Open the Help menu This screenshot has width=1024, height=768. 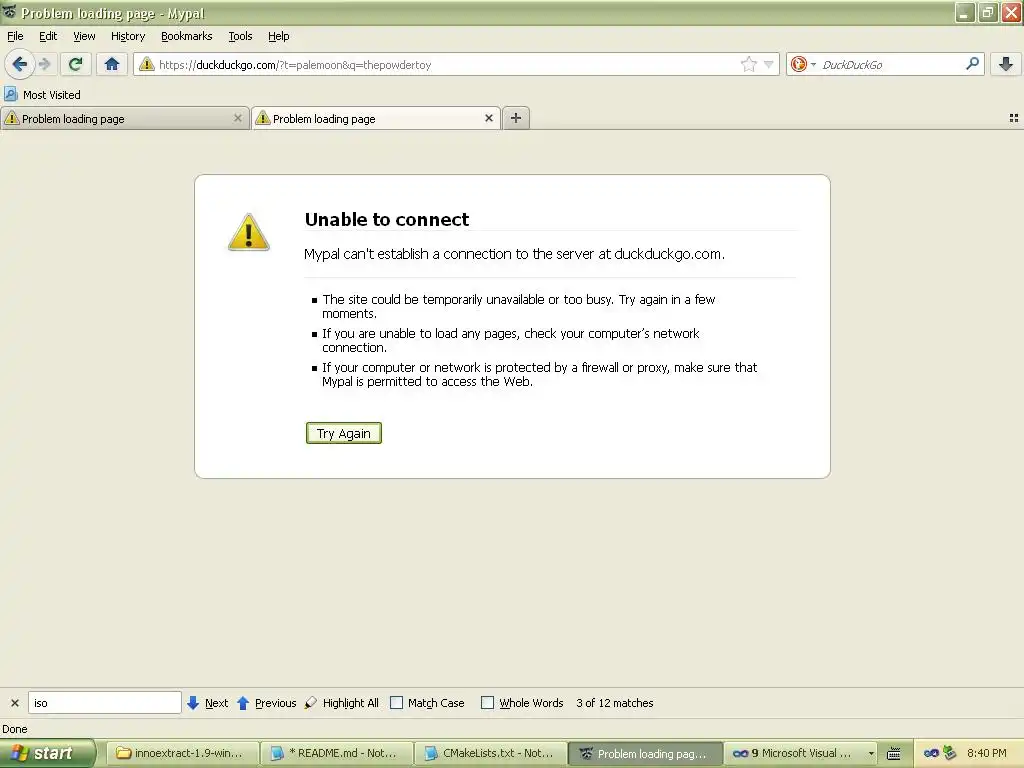point(279,37)
